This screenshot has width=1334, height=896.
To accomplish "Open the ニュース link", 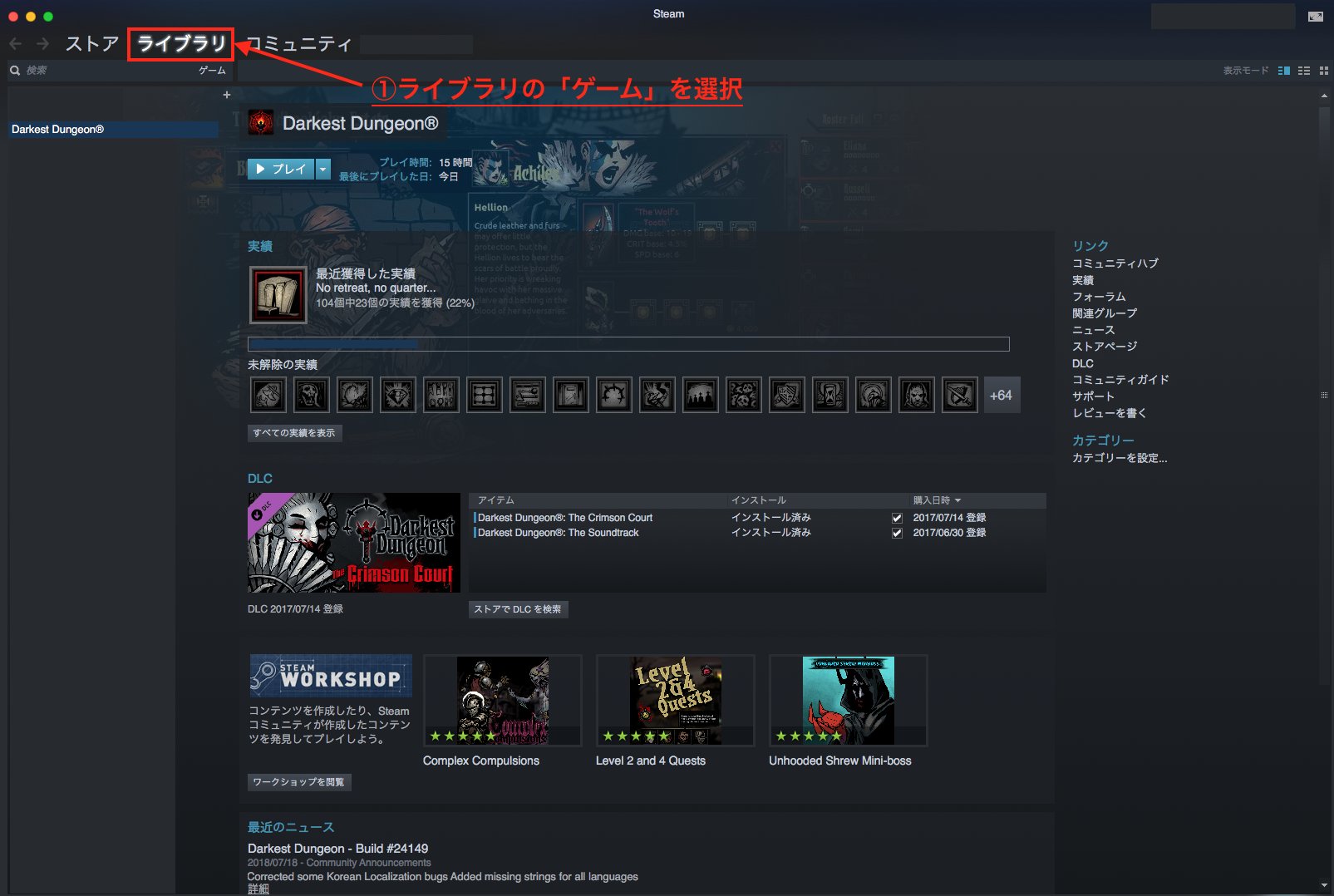I will (1093, 330).
